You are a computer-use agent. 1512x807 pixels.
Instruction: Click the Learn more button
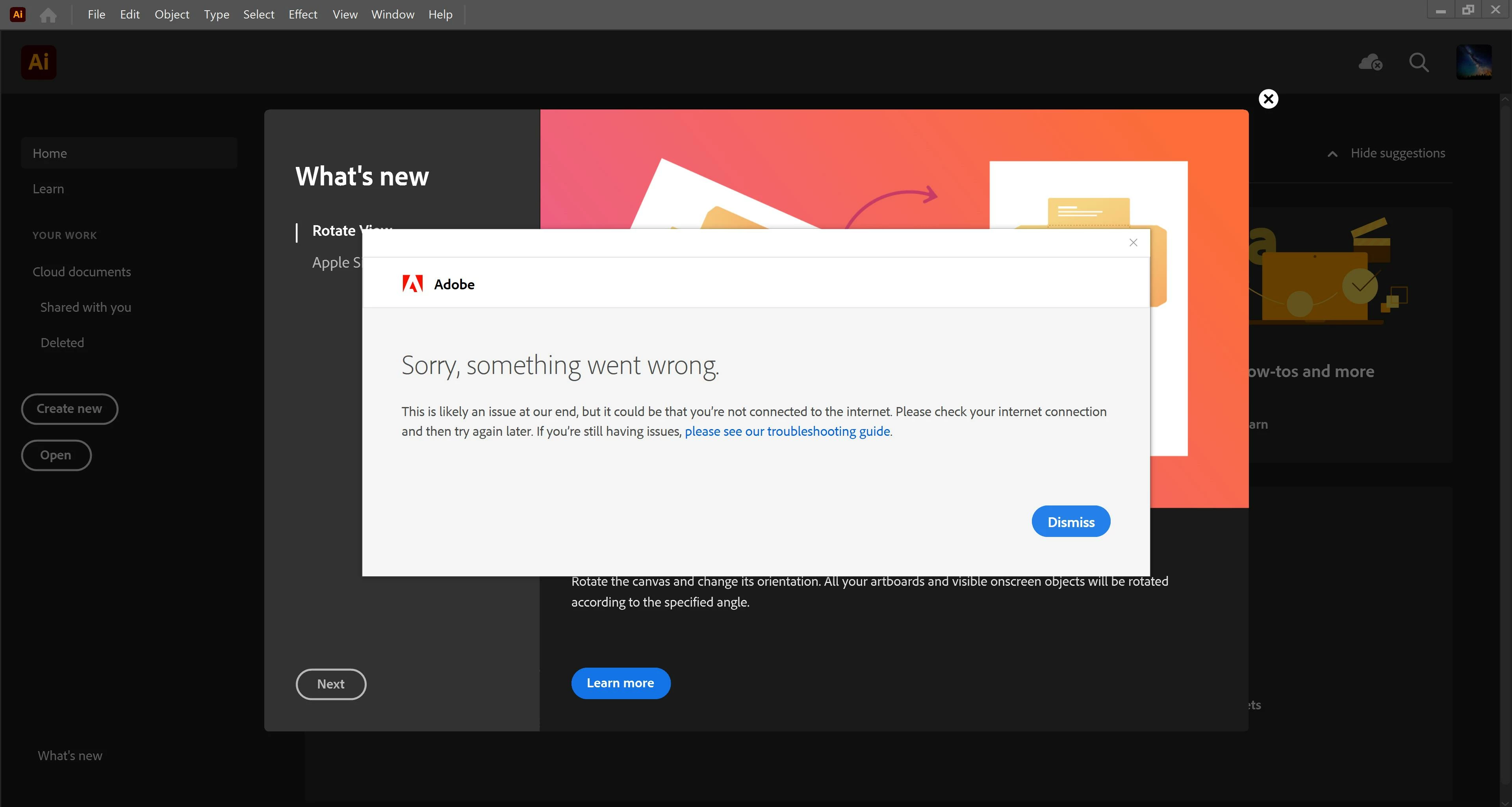(x=620, y=683)
